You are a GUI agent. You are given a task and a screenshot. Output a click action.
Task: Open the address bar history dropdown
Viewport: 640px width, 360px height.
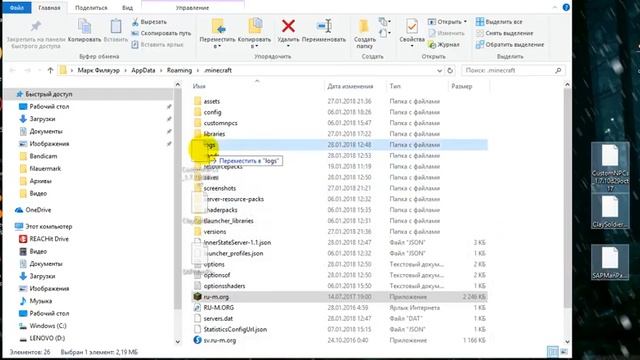439,70
